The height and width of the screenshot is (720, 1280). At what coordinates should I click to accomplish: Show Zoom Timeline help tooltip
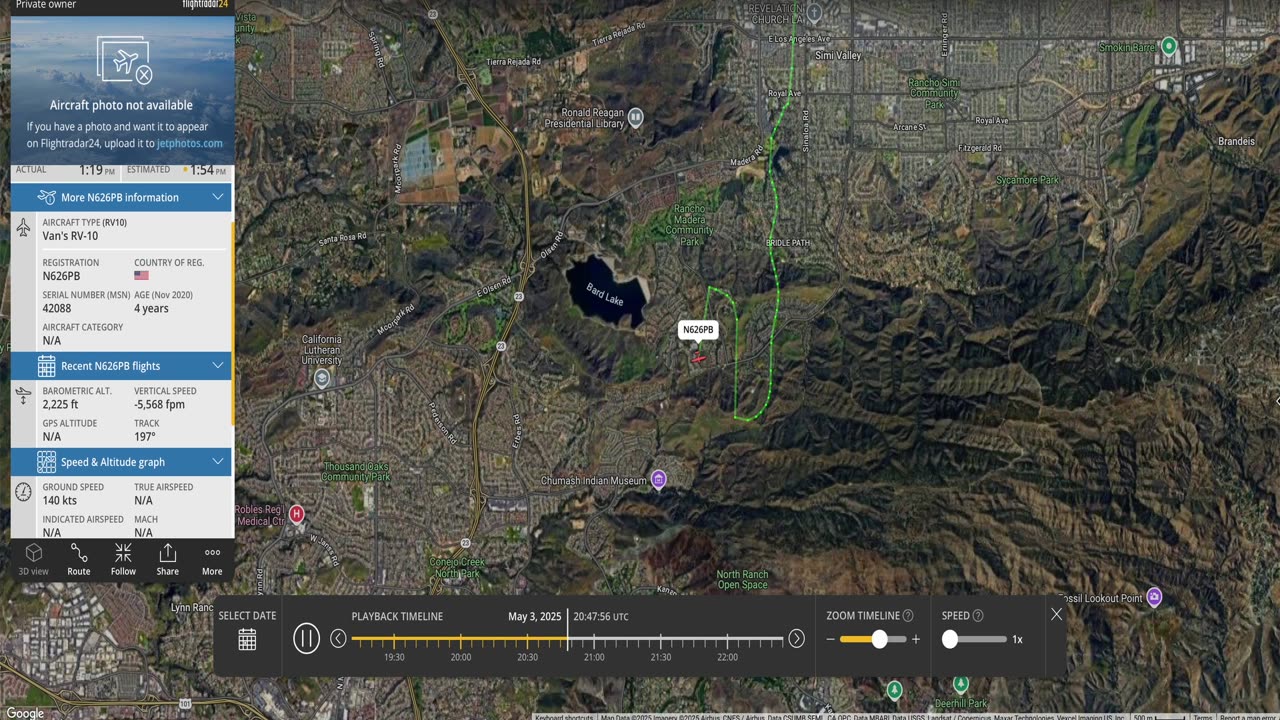coord(908,616)
